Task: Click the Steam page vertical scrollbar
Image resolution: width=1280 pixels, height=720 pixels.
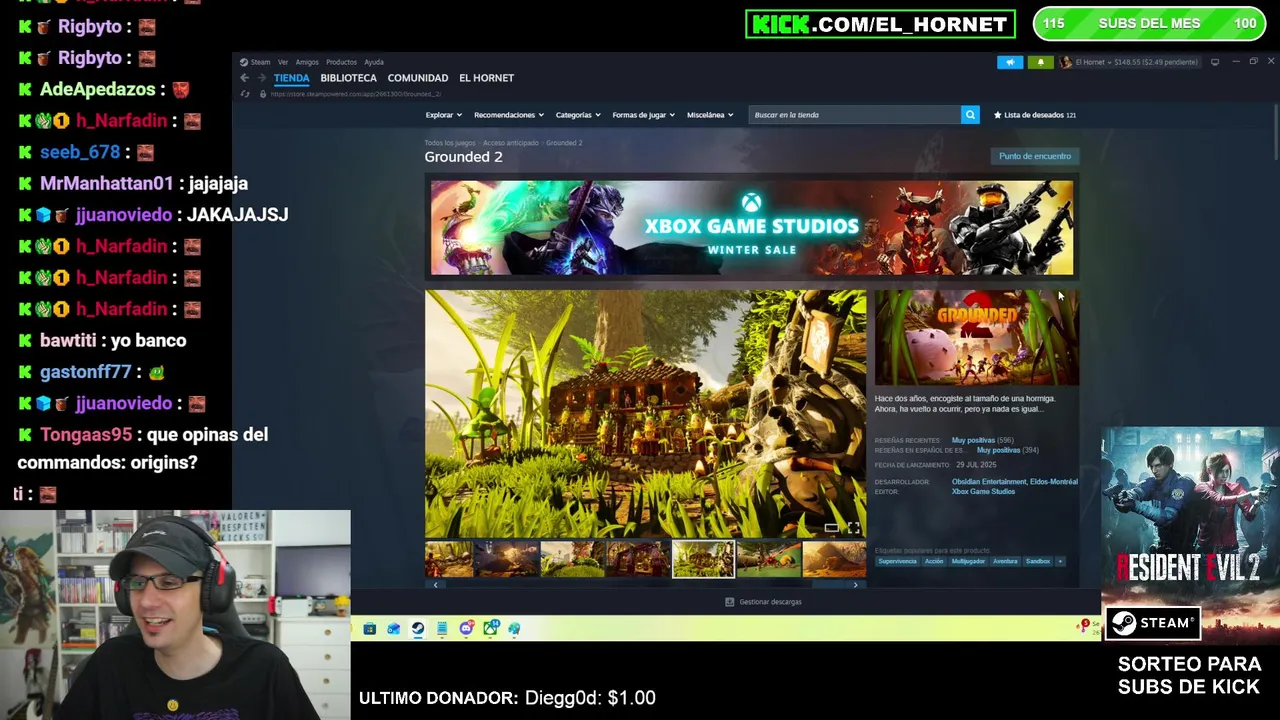Action: pyautogui.click(x=1276, y=130)
